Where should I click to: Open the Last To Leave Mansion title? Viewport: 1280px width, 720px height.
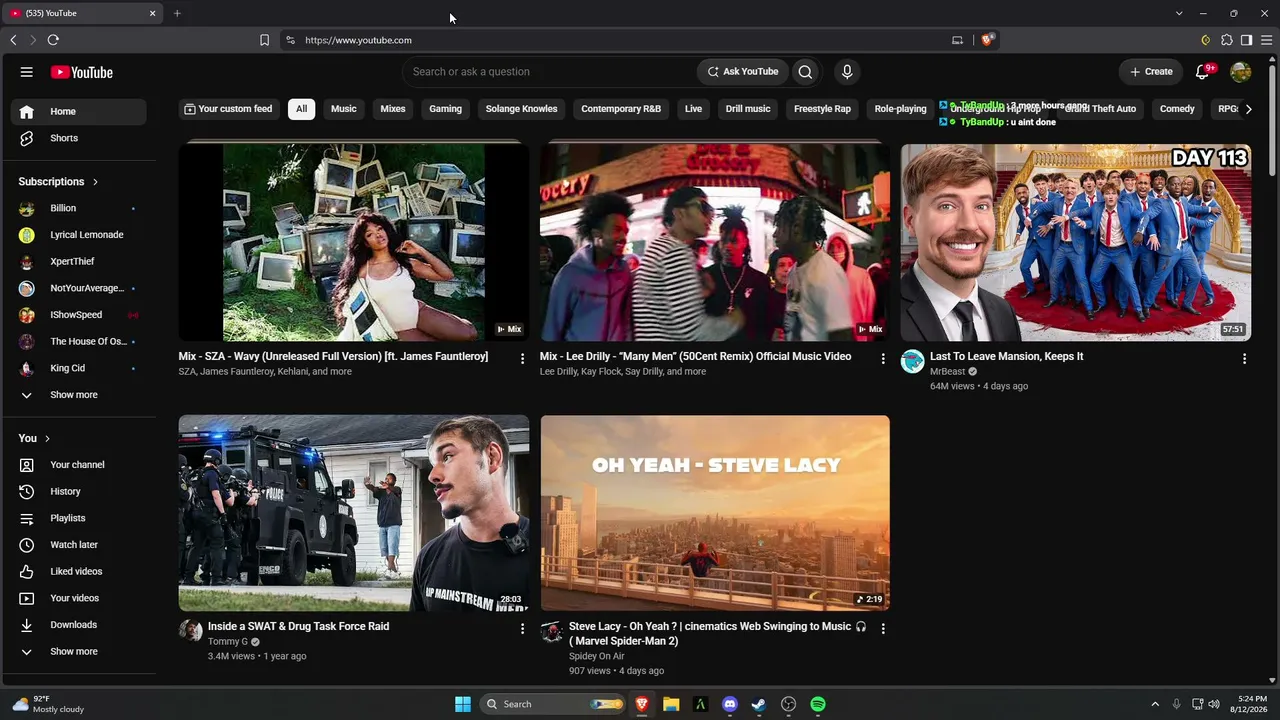click(1007, 356)
